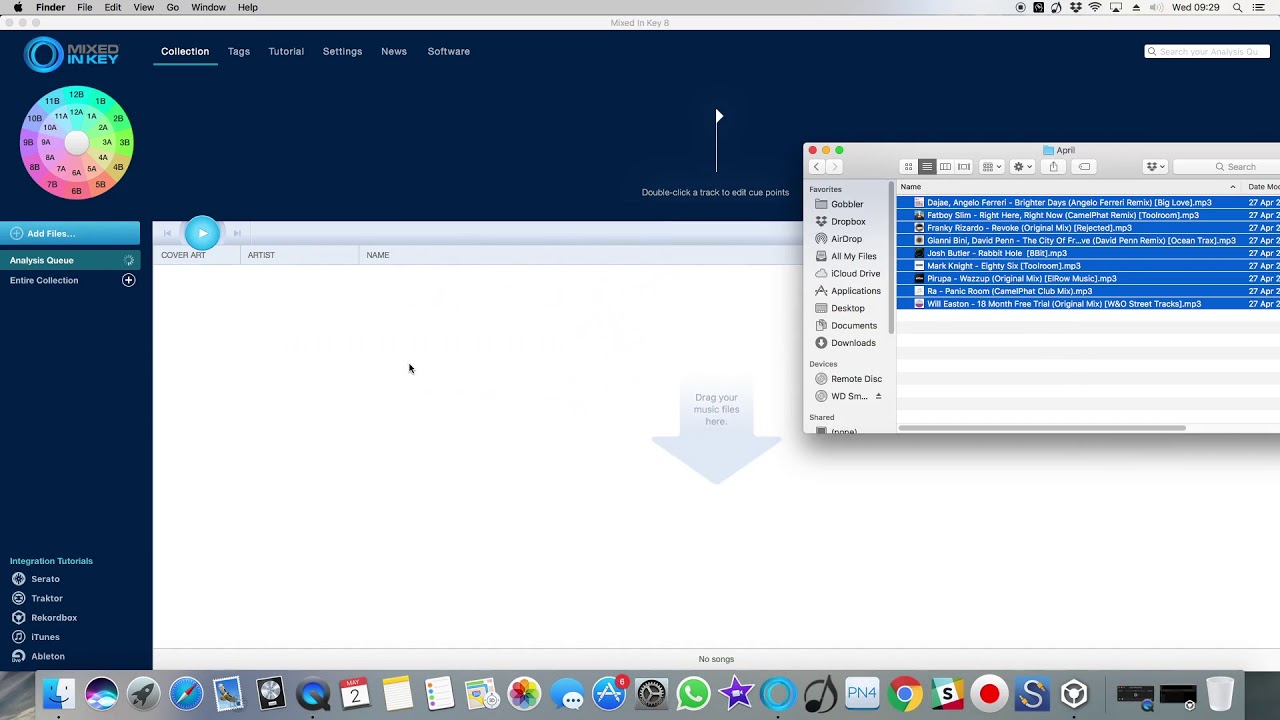Sort by the Cover Art column header
The image size is (1280, 720).
coord(197,255)
